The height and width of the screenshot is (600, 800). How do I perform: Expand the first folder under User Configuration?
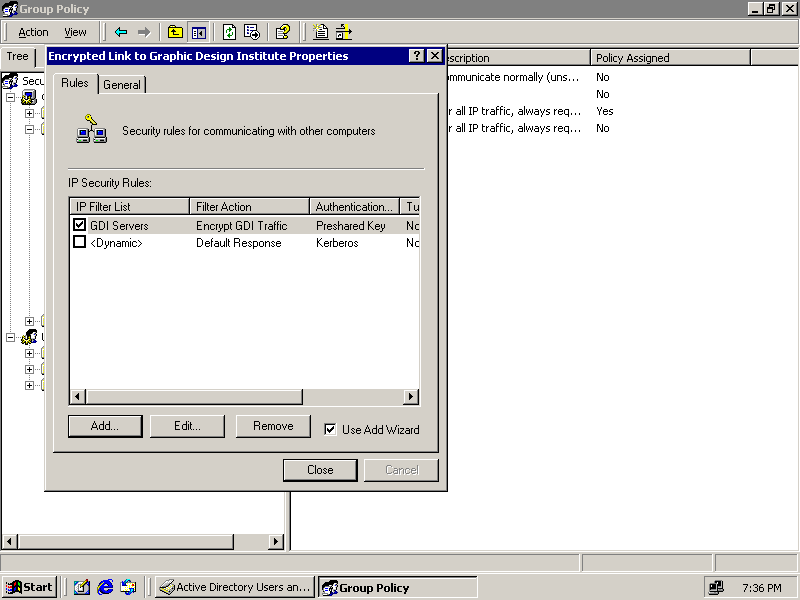pos(29,353)
